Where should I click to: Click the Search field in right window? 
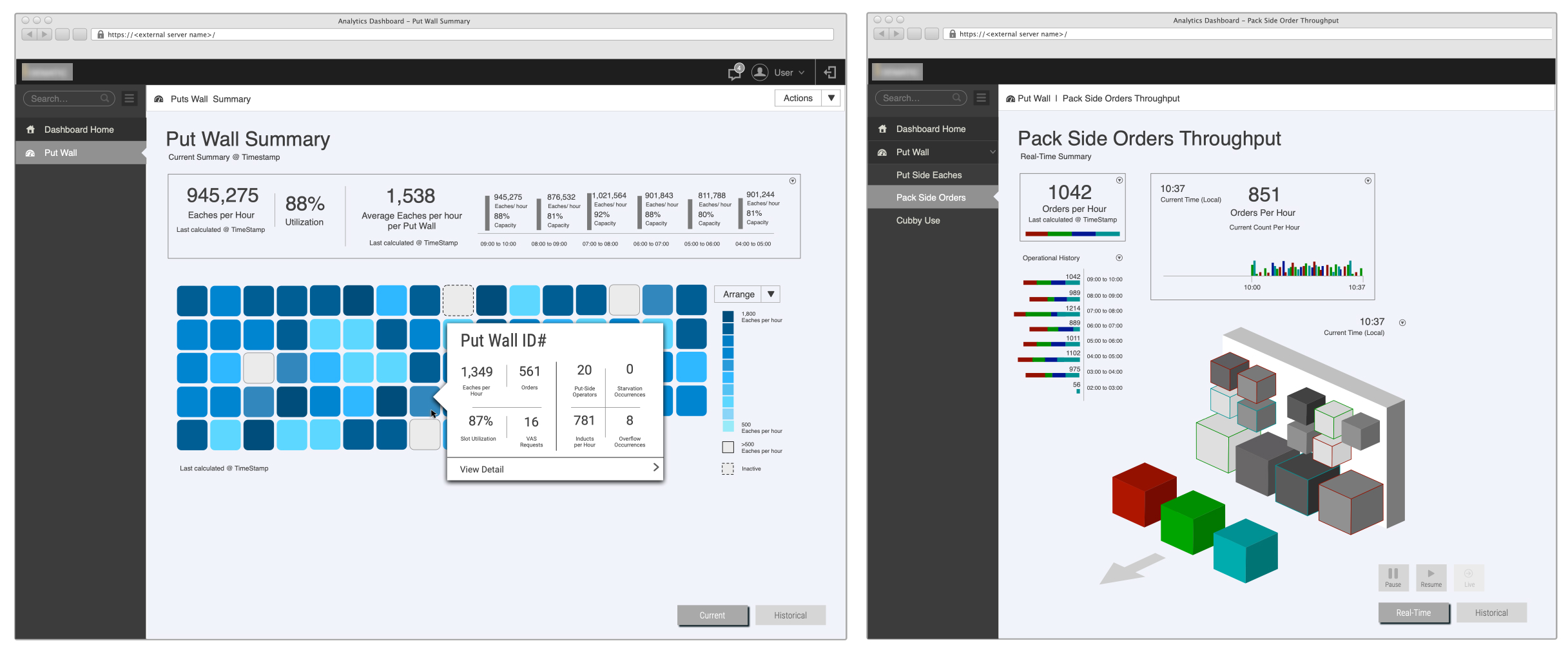pyautogui.click(x=915, y=98)
